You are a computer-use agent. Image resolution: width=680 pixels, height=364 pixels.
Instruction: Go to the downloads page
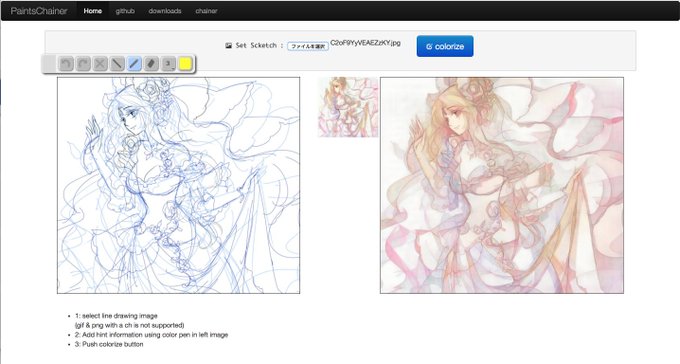coord(165,11)
